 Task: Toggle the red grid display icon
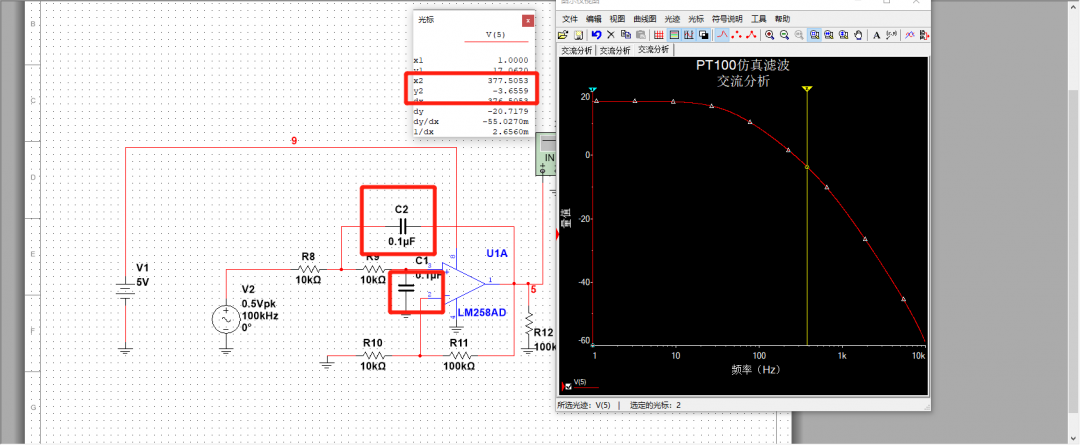coord(659,34)
